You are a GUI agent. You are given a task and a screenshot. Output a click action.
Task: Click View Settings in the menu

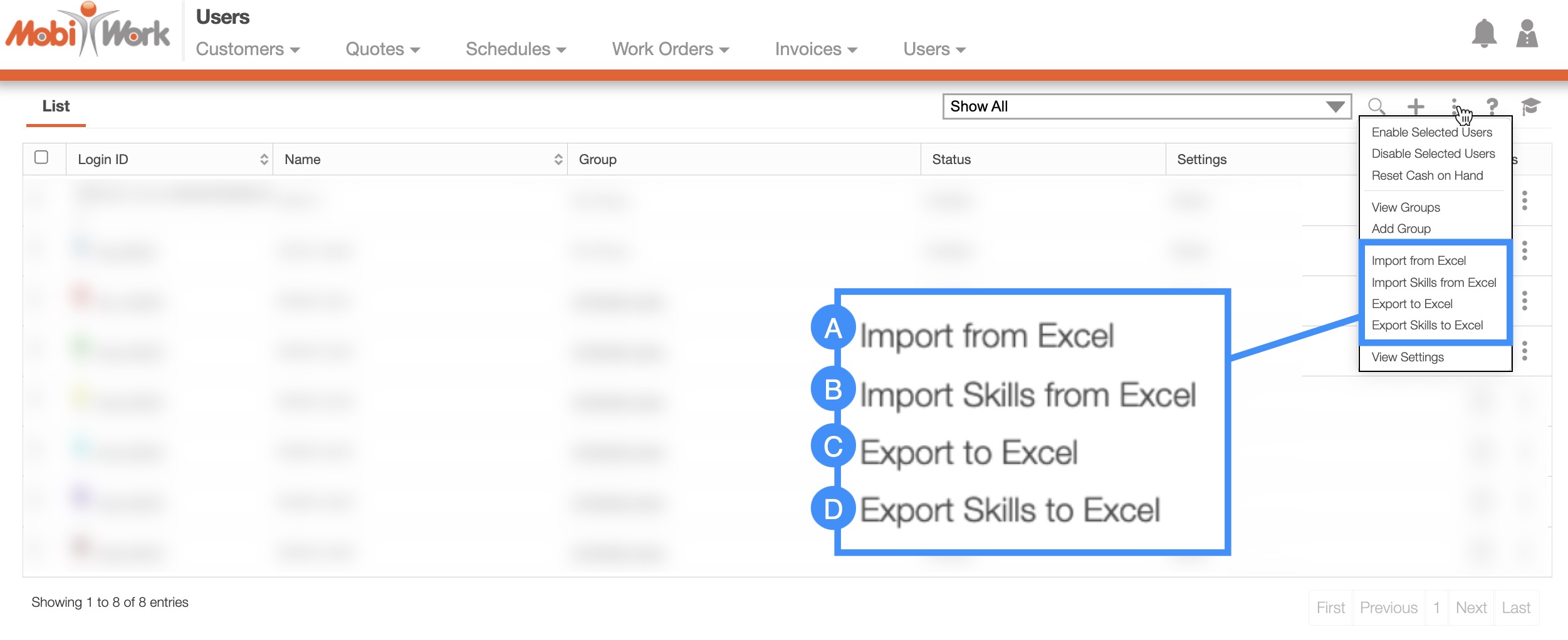click(1408, 357)
